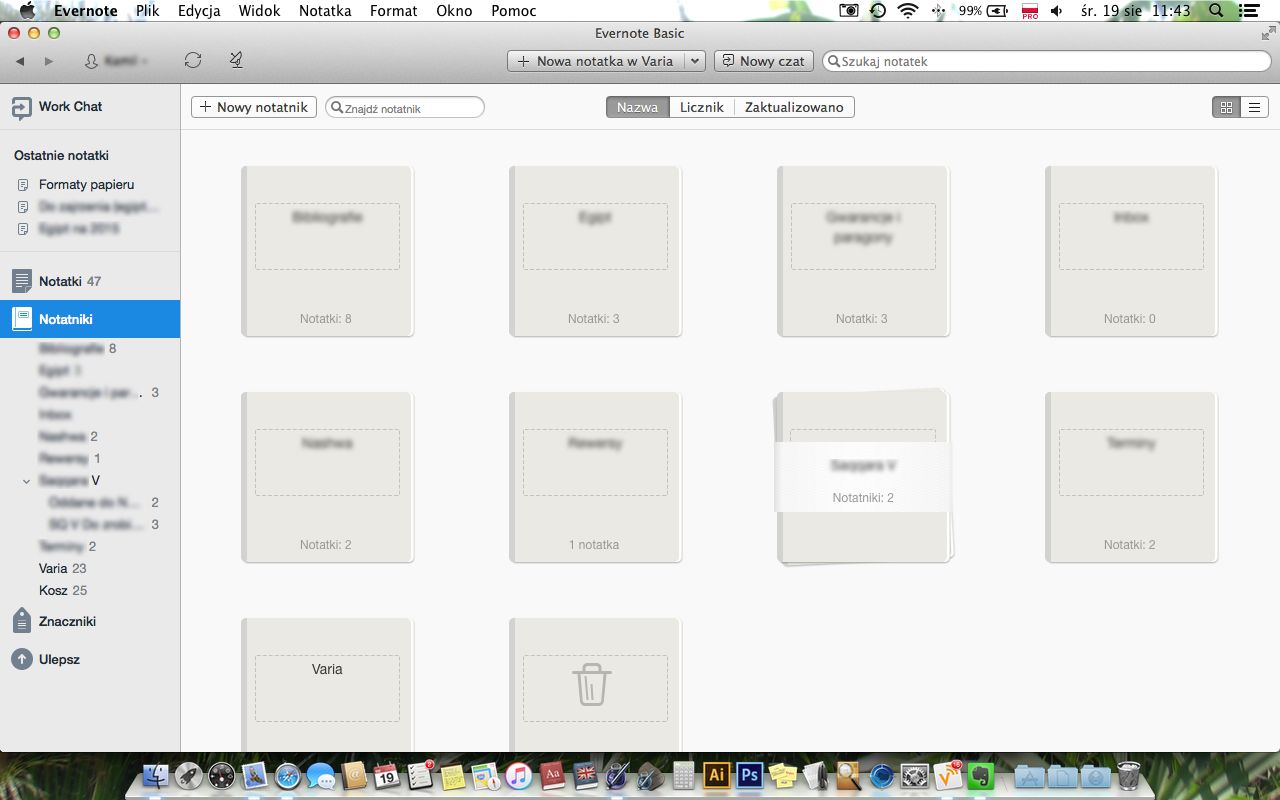This screenshot has height=800, width=1280.
Task: Launch Adobe Illustrator from the Dock
Action: (x=716, y=776)
